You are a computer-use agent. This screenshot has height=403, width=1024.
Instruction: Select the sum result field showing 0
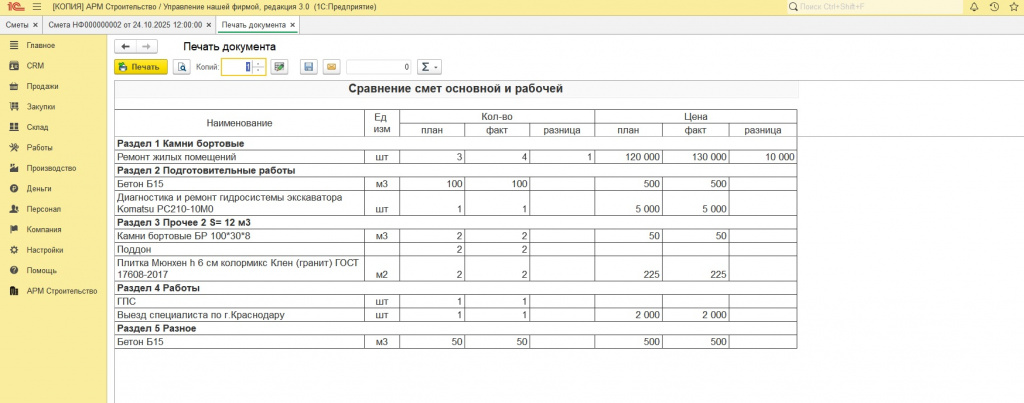tap(379, 67)
